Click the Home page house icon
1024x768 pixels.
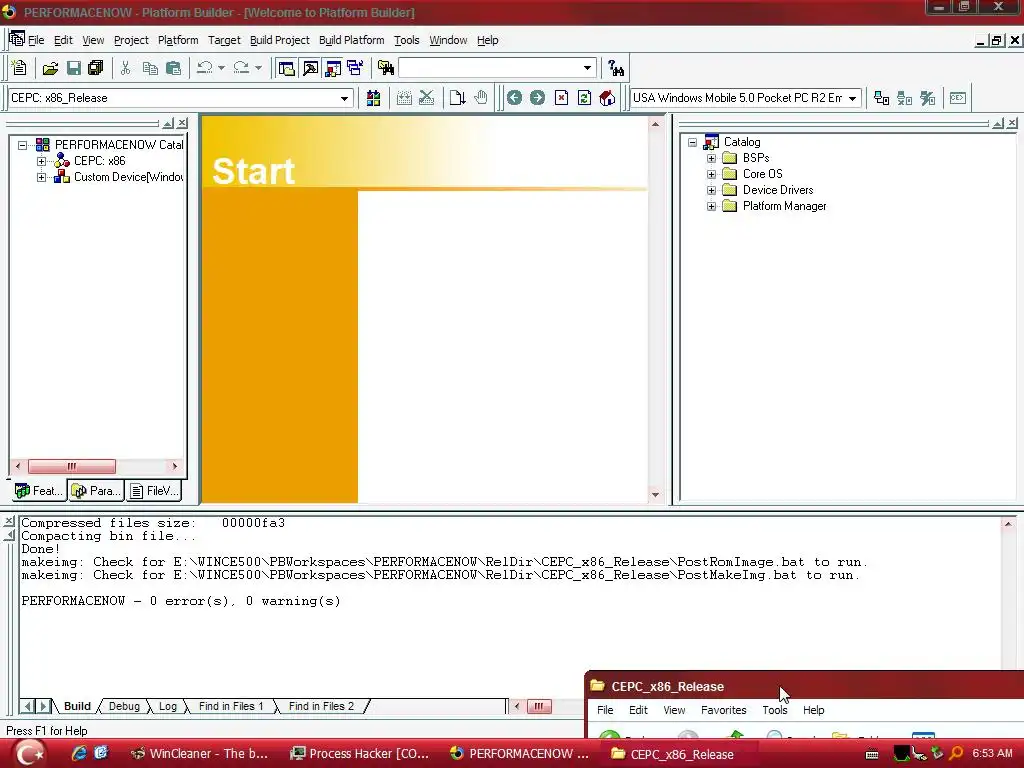pos(607,98)
